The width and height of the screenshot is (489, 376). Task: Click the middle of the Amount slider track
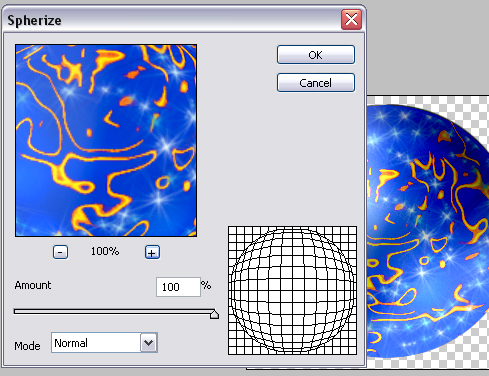[114, 311]
